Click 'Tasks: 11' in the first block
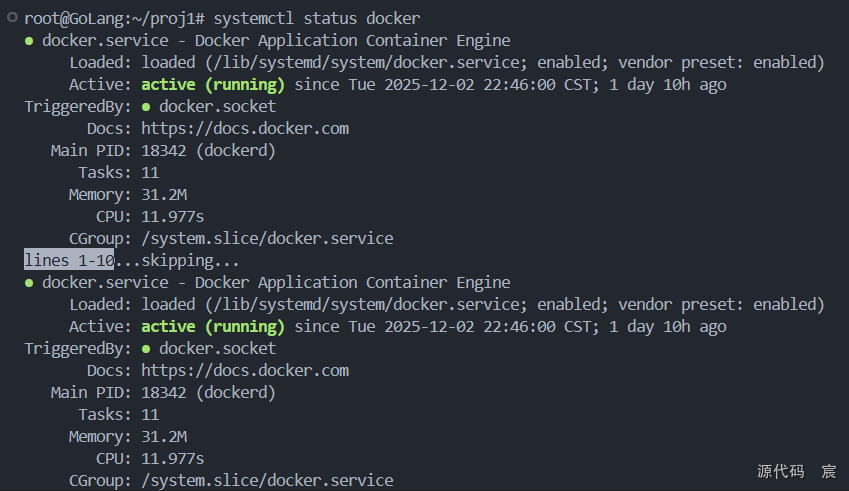849x491 pixels. point(119,173)
